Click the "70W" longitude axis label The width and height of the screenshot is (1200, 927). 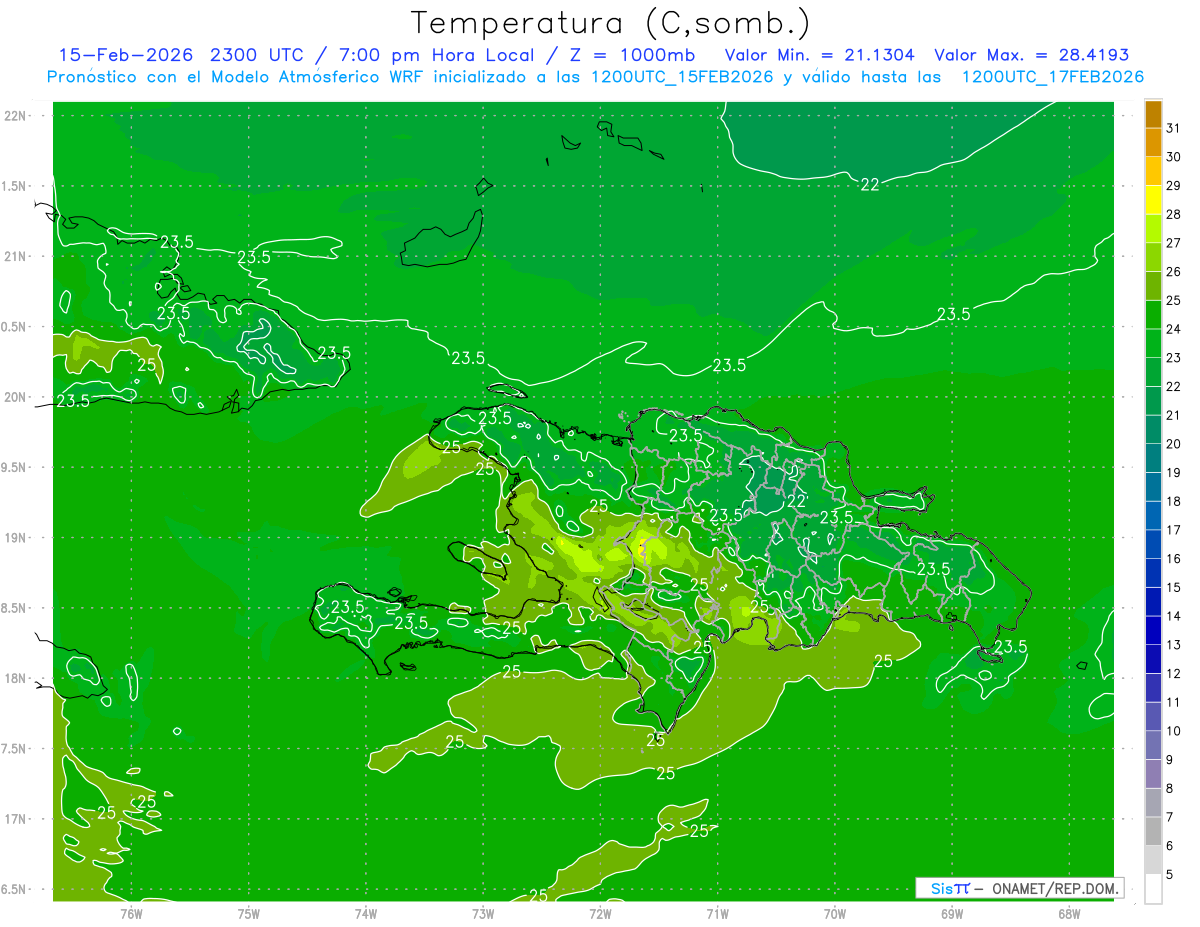834,913
